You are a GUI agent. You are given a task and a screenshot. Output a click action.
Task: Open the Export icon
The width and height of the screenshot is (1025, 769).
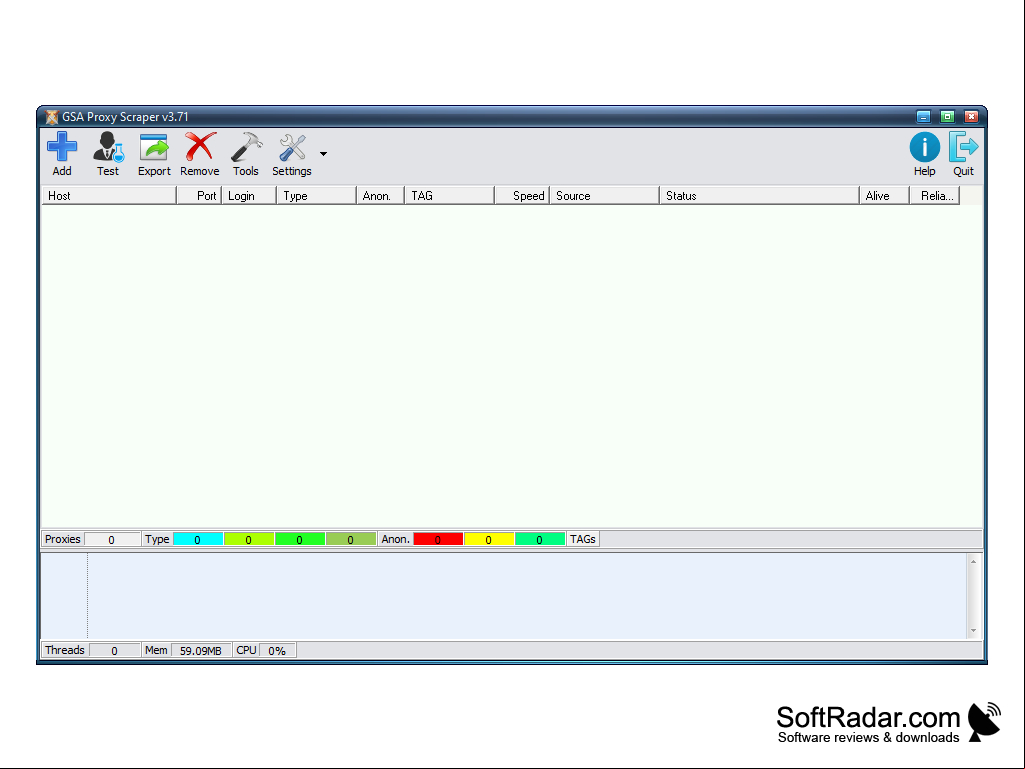click(x=154, y=147)
